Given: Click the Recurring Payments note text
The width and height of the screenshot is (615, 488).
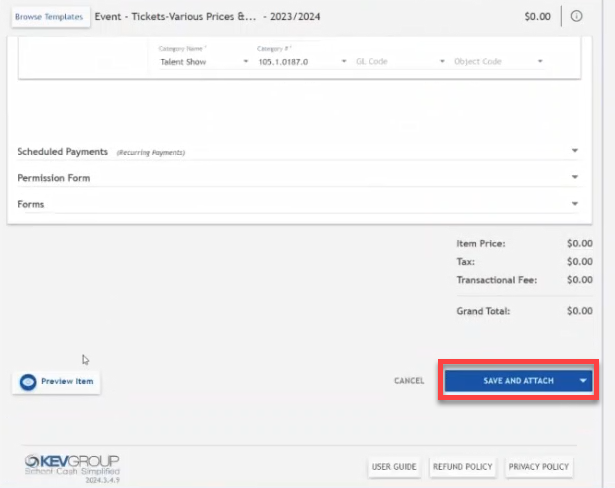Looking at the screenshot, I should click(151, 153).
